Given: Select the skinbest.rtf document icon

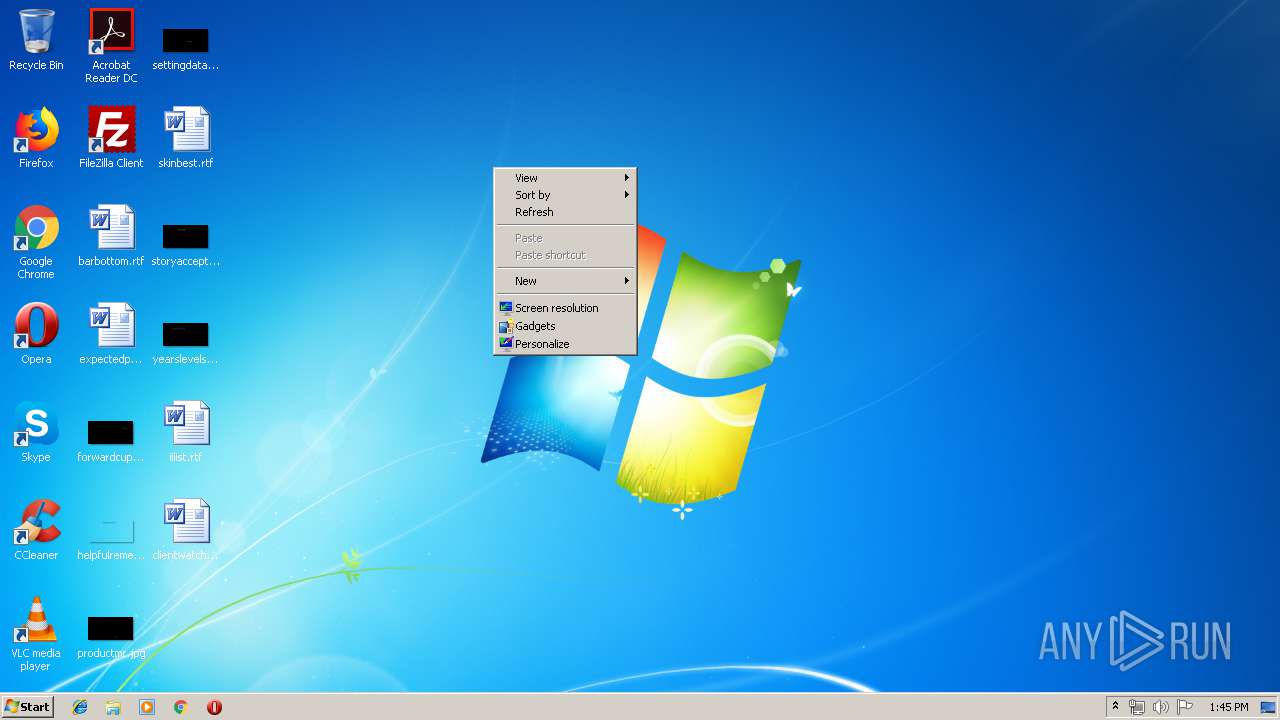Looking at the screenshot, I should point(185,138).
